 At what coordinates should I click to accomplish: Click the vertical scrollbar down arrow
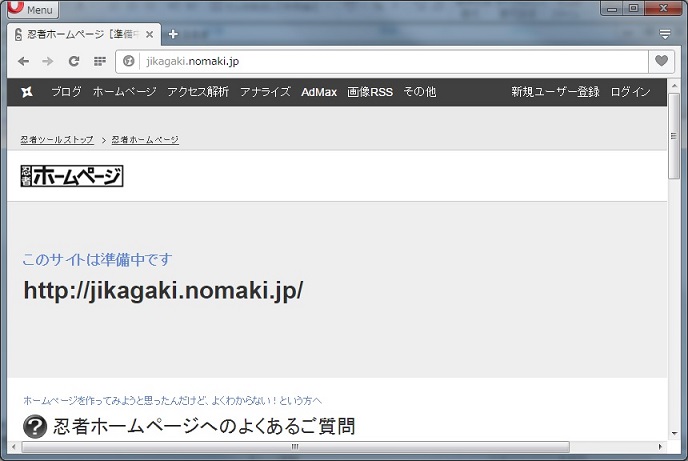point(674,434)
